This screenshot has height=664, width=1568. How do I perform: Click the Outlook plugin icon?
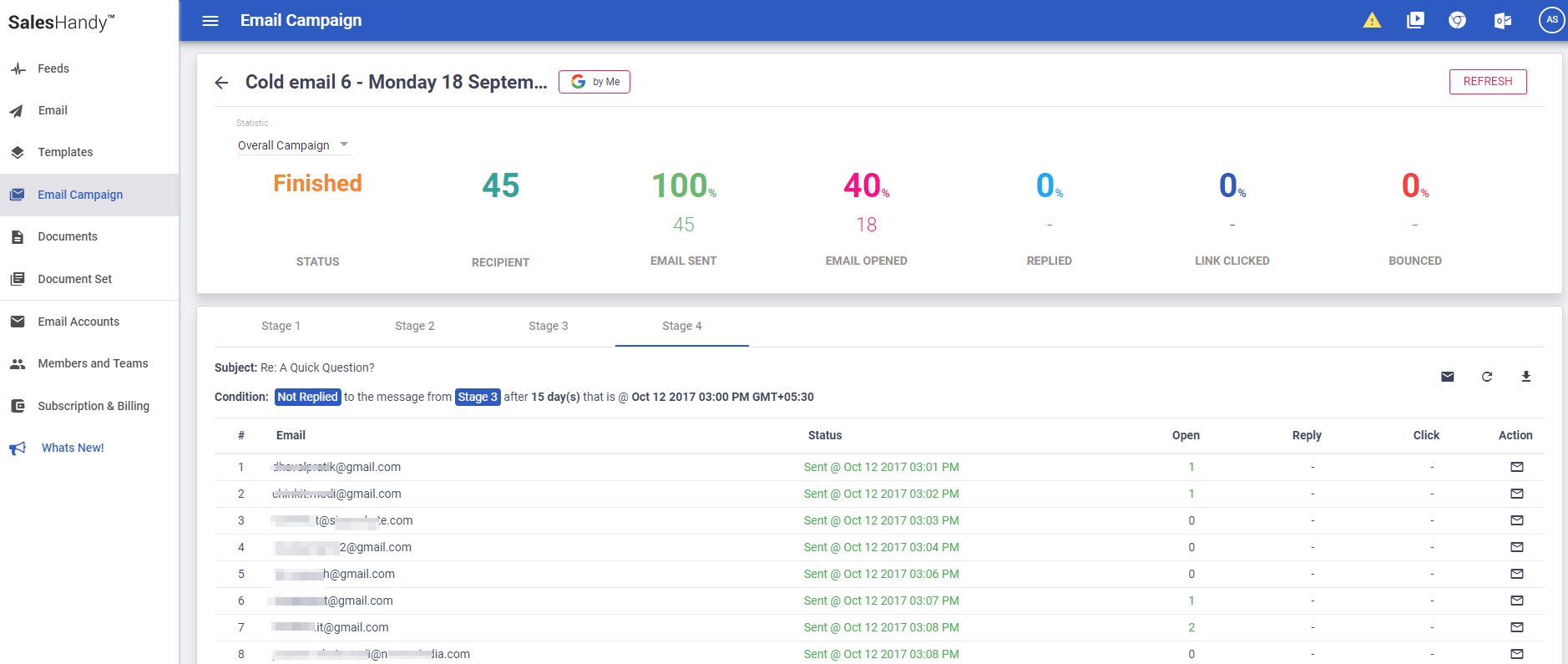pyautogui.click(x=1502, y=20)
